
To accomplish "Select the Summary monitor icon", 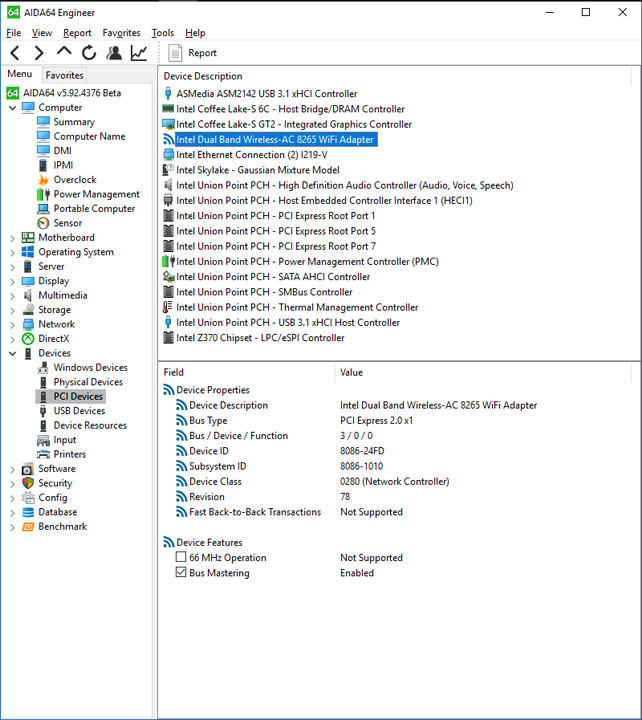I will click(43, 122).
